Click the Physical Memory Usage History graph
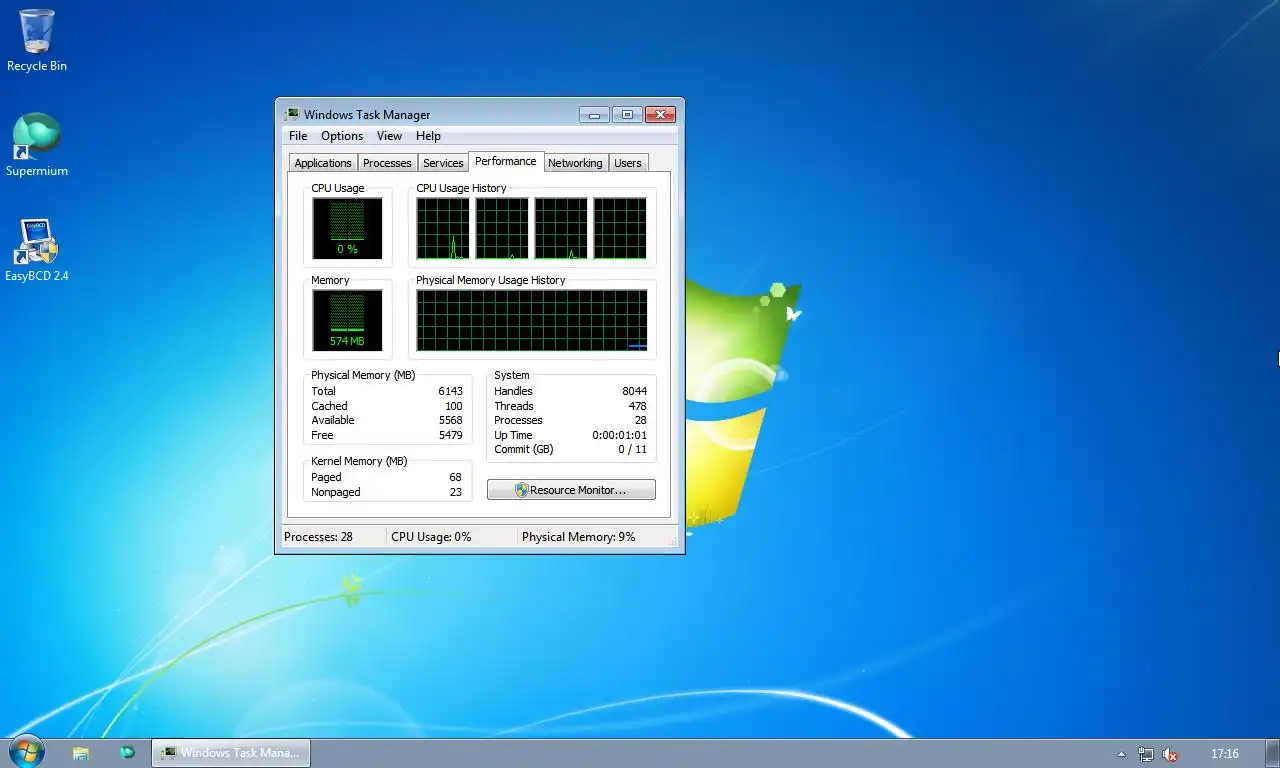Viewport: 1280px width, 768px height. [531, 320]
